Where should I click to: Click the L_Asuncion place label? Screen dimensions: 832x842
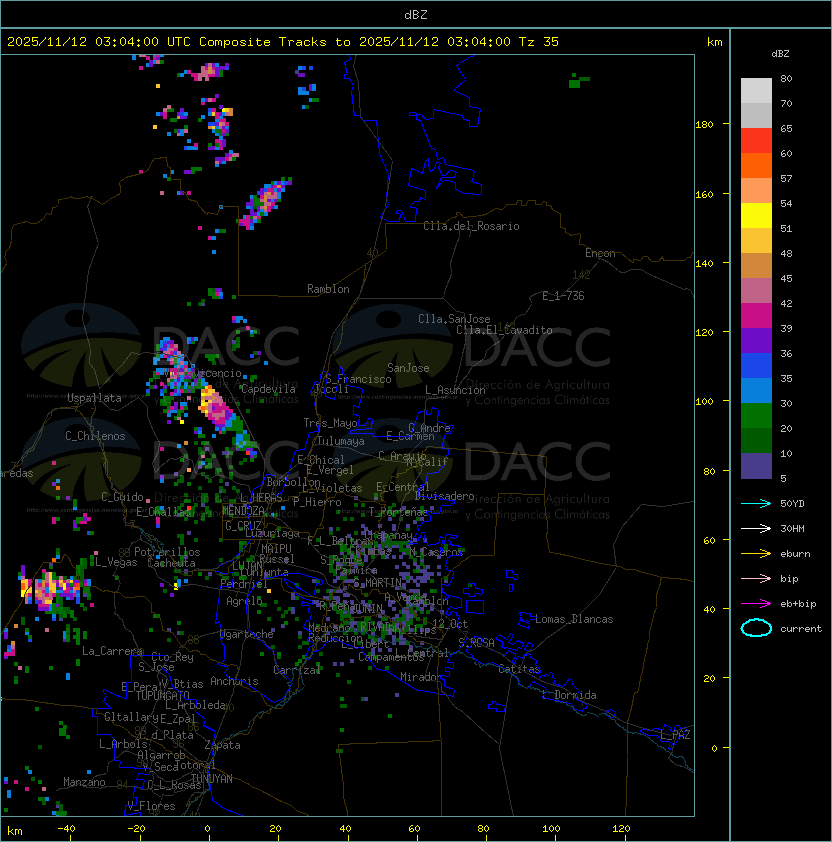pyautogui.click(x=455, y=390)
